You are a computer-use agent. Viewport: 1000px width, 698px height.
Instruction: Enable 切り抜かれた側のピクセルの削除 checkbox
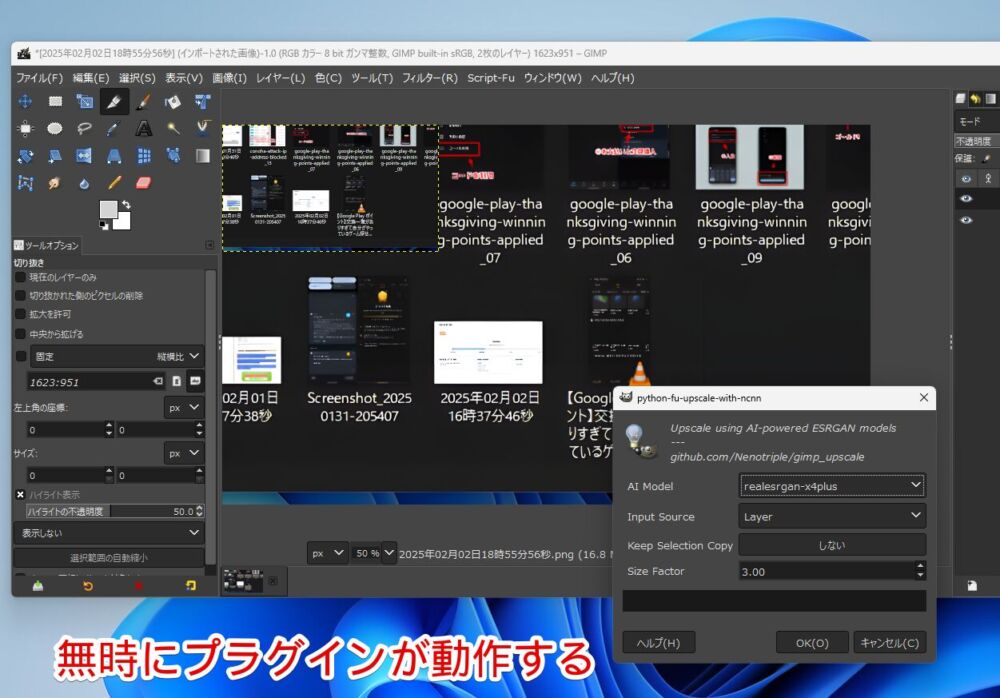pyautogui.click(x=20, y=296)
